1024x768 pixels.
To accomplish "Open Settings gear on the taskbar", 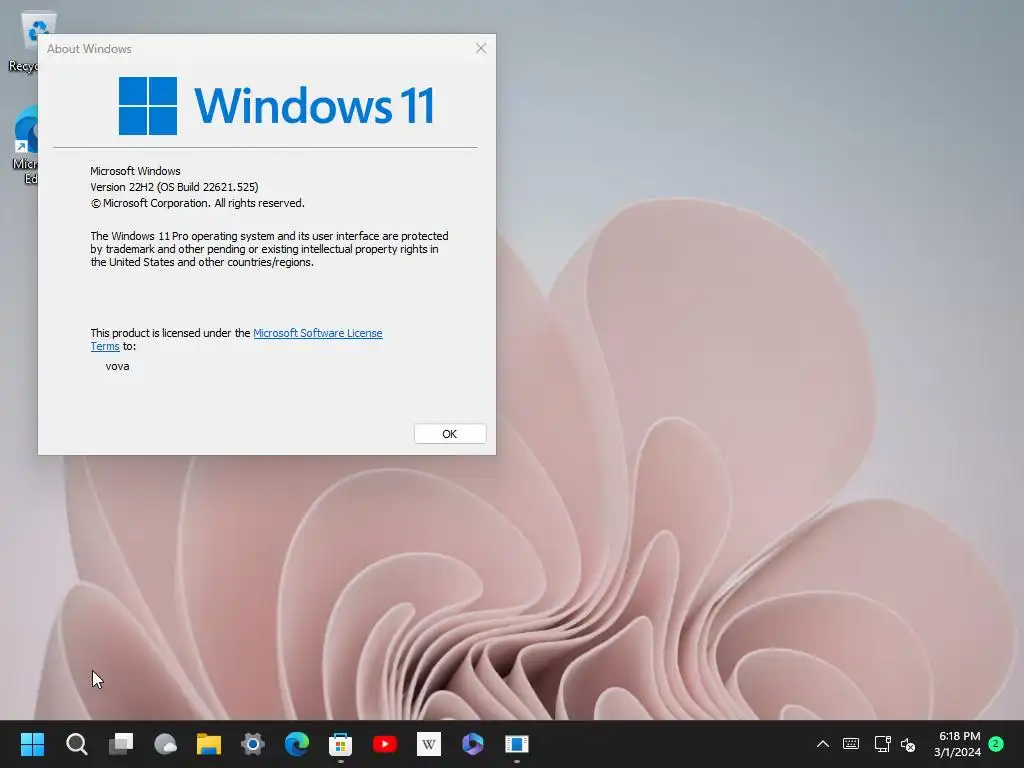I will (253, 743).
